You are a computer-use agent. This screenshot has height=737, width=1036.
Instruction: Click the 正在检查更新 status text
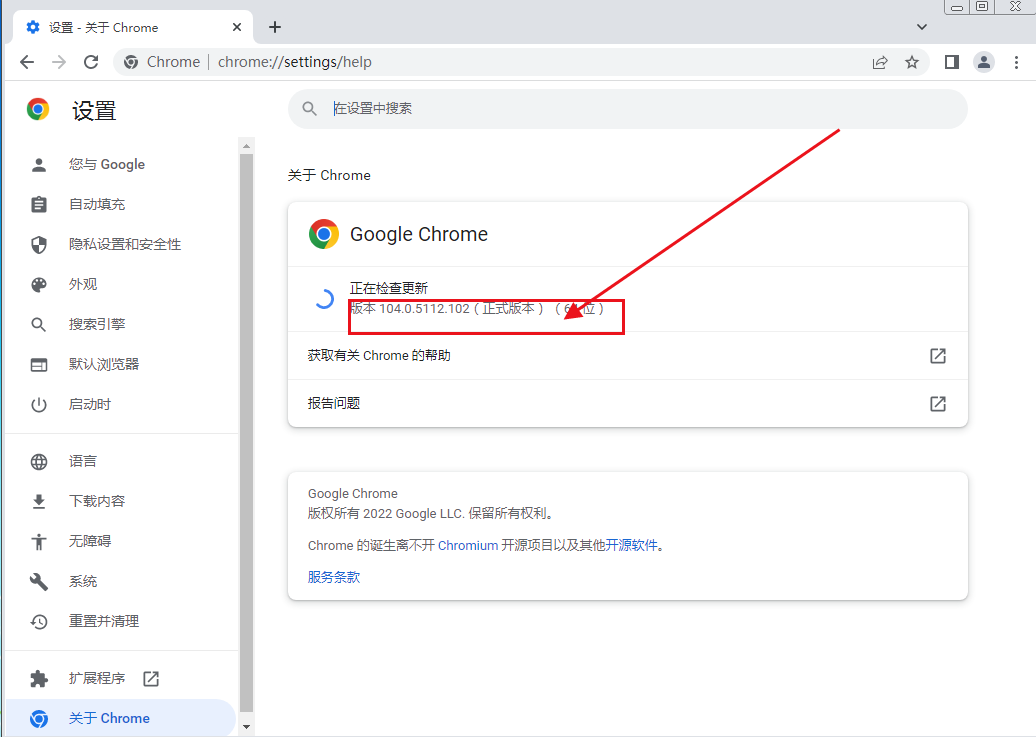[388, 288]
